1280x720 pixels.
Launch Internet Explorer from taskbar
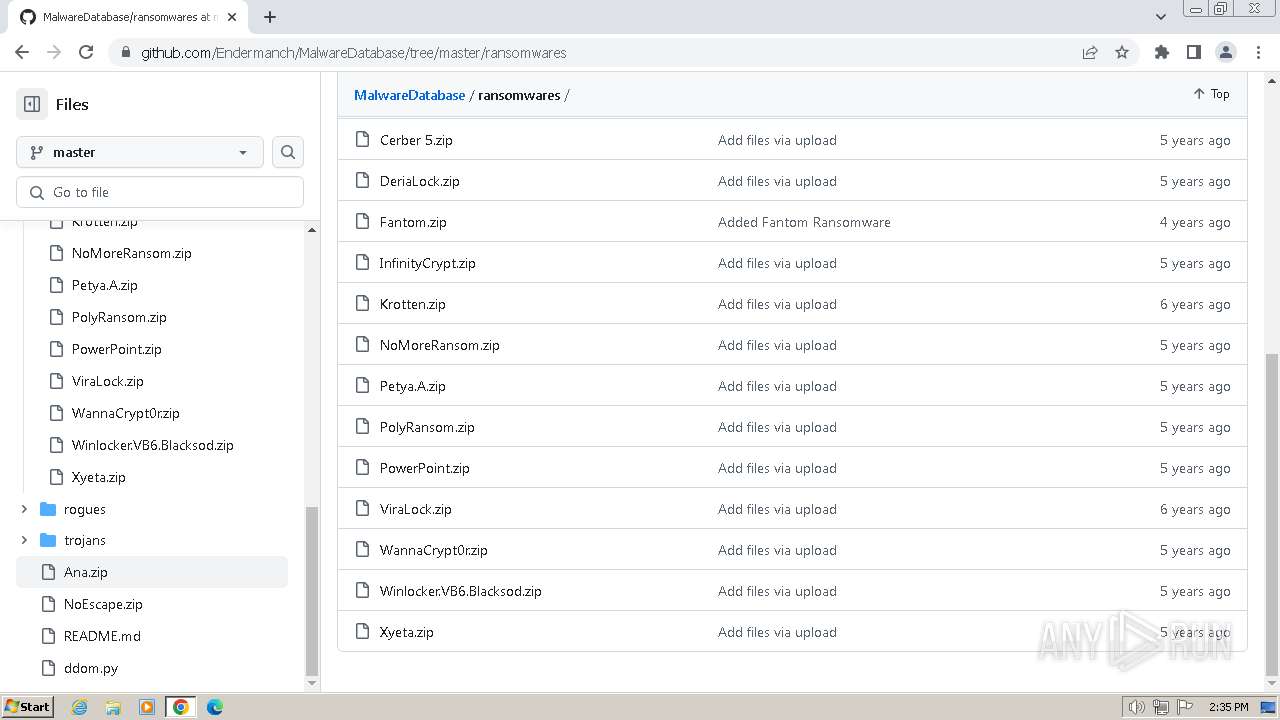tap(79, 707)
